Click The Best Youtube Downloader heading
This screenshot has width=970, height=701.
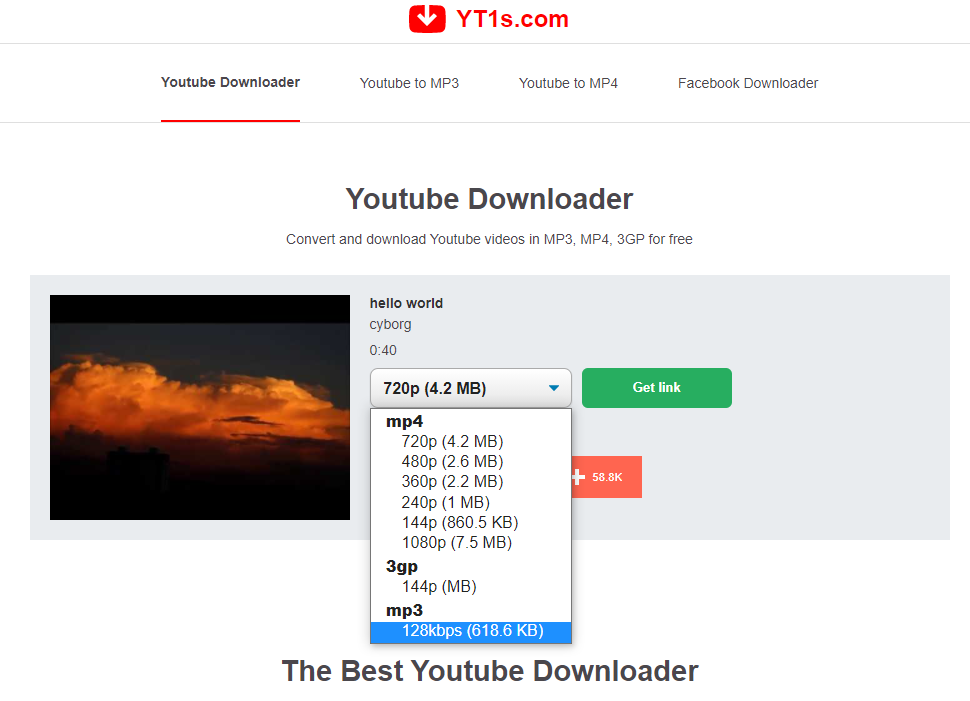[490, 671]
